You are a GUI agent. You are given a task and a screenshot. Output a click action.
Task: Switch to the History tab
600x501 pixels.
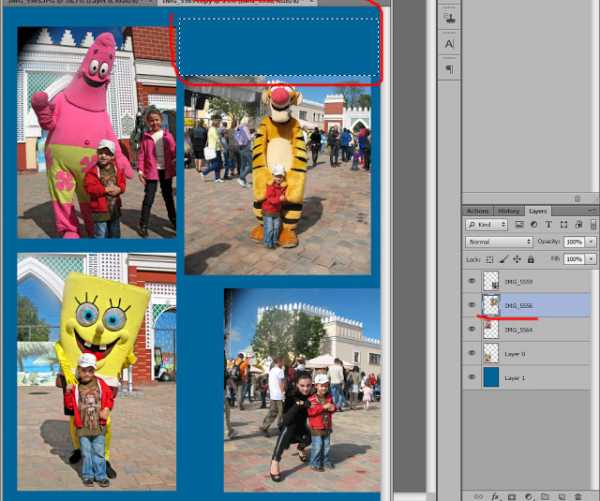click(508, 211)
